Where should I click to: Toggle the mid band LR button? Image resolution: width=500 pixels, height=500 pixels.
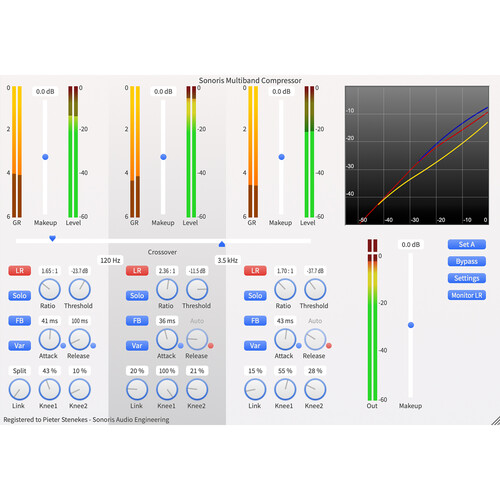click(x=137, y=270)
